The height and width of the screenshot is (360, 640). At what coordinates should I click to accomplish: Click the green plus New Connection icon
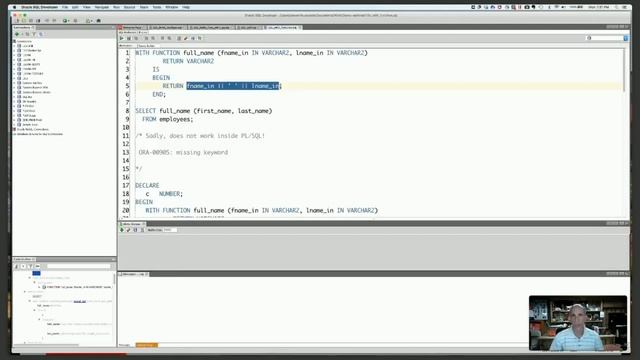tap(17, 34)
